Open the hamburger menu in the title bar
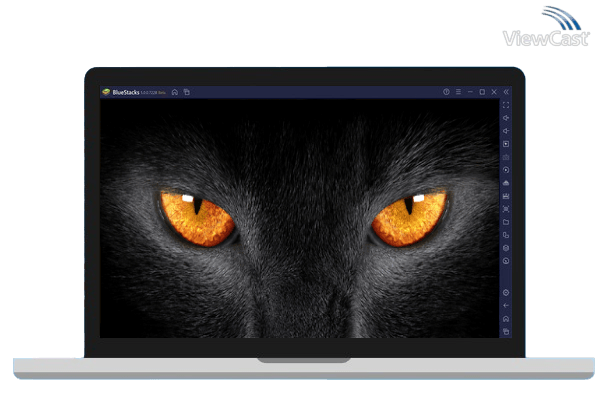602x414 pixels. coord(458,92)
